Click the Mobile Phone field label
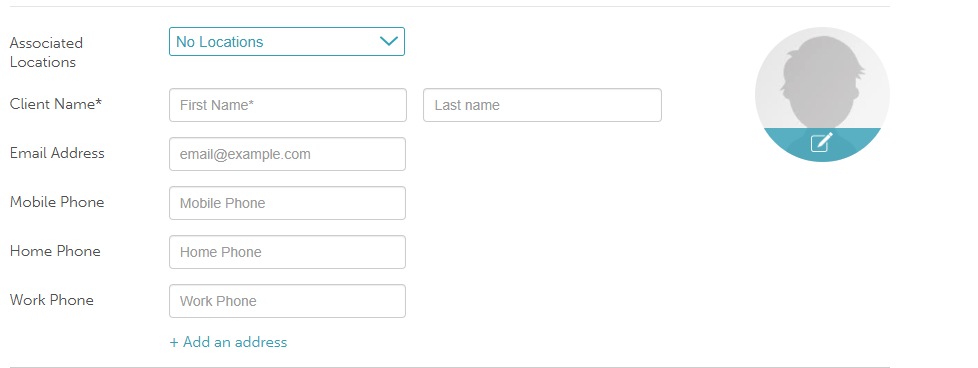 (57, 202)
